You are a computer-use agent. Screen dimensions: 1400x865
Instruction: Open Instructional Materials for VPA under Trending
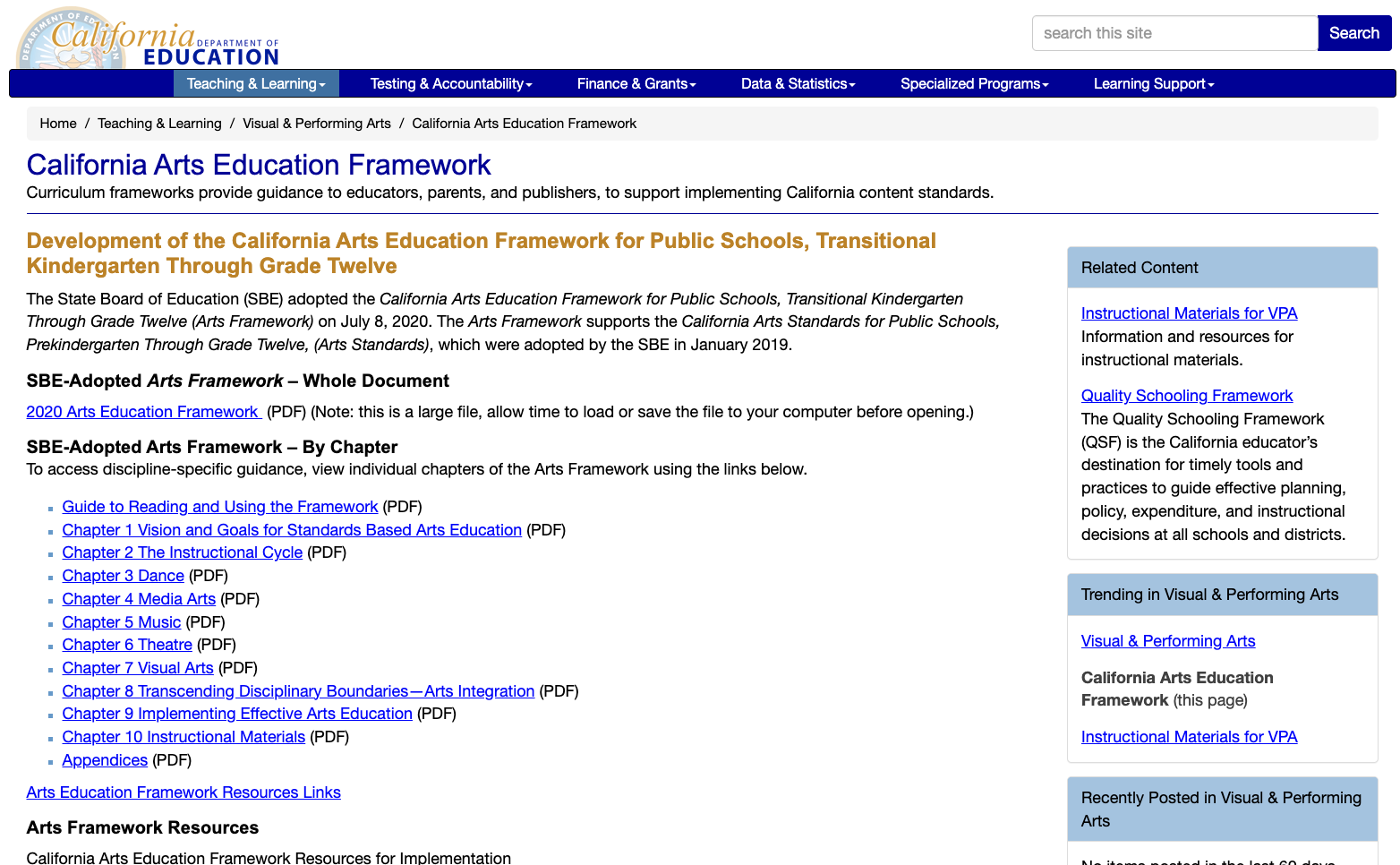pyautogui.click(x=1189, y=737)
